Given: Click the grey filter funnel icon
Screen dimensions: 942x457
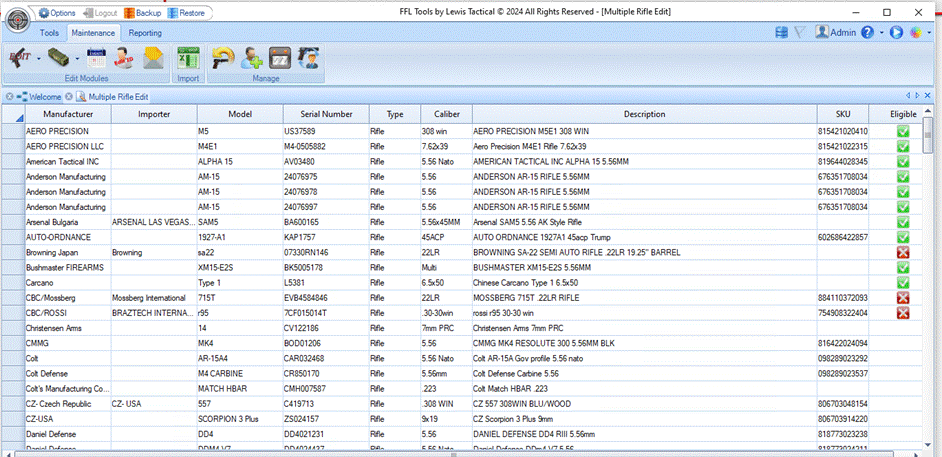Looking at the screenshot, I should click(799, 33).
